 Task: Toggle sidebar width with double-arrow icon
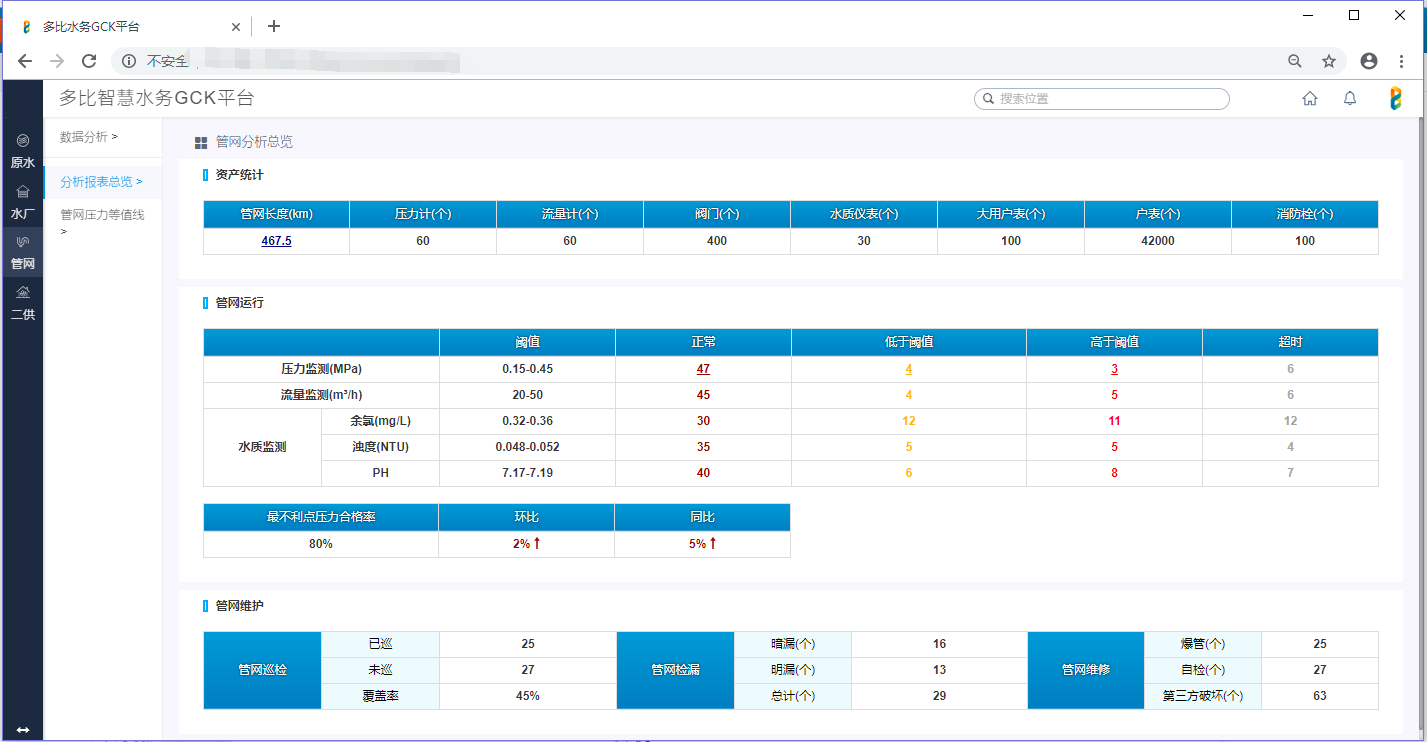tap(22, 730)
